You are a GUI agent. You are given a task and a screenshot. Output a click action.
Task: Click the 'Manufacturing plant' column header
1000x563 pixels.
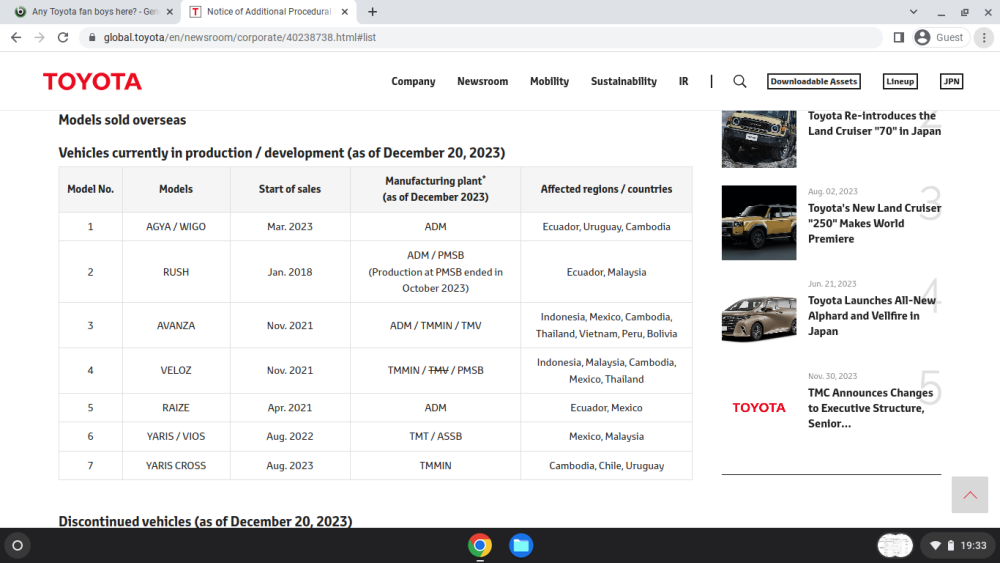coord(436,189)
